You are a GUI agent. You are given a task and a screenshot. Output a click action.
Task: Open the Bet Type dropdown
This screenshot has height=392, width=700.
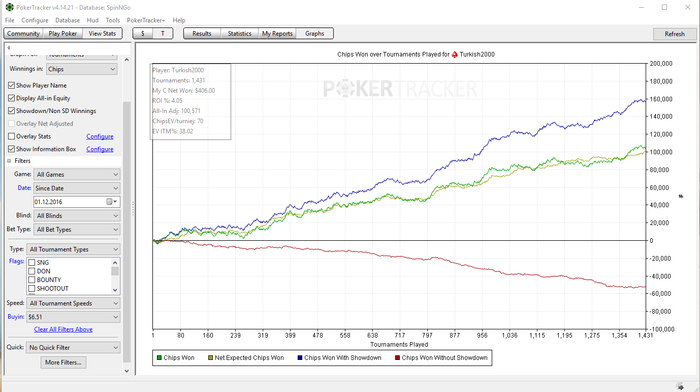(x=77, y=229)
